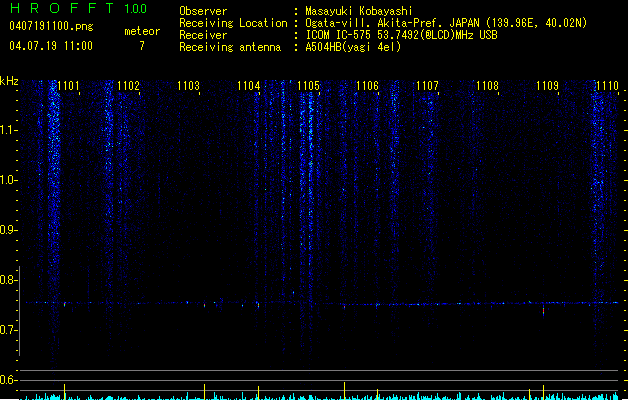
Task: Click the 0.8 kHz axis label
Action: tap(8, 280)
